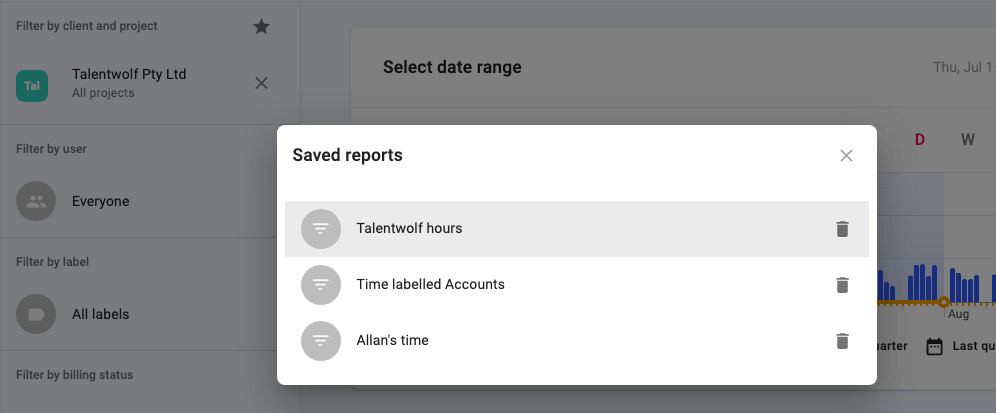The width and height of the screenshot is (996, 413).
Task: Open the Time labelled Accounts report
Action: [x=577, y=285]
